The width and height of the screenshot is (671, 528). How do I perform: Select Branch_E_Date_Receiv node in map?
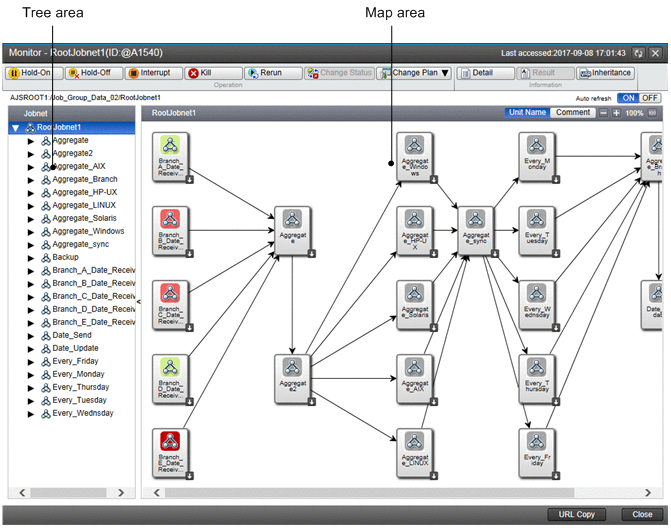coord(170,453)
